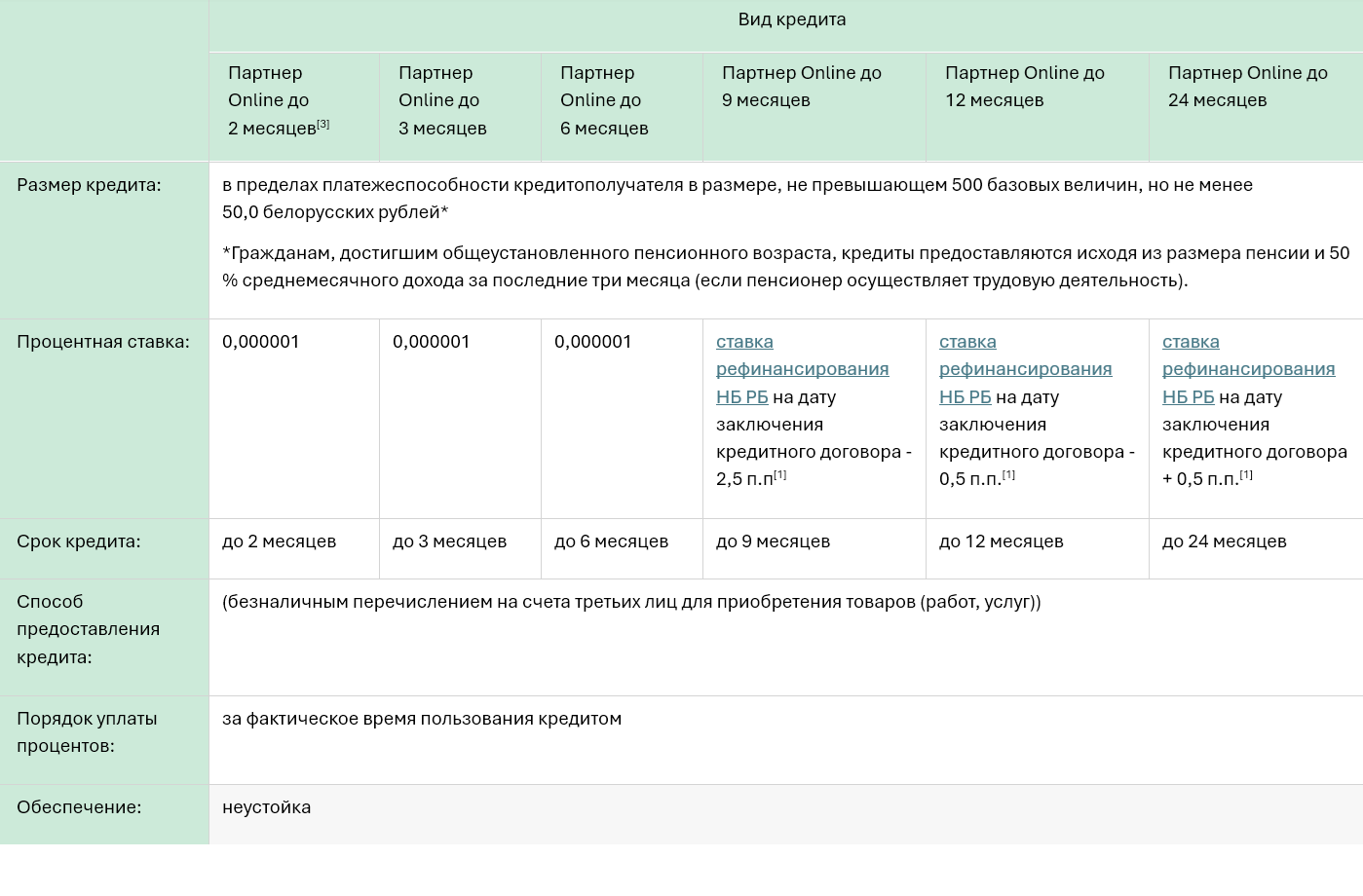Viewport: 1363px width, 896px height.
Task: Click the 'Процентная ставка:' row label
Action: point(103,342)
